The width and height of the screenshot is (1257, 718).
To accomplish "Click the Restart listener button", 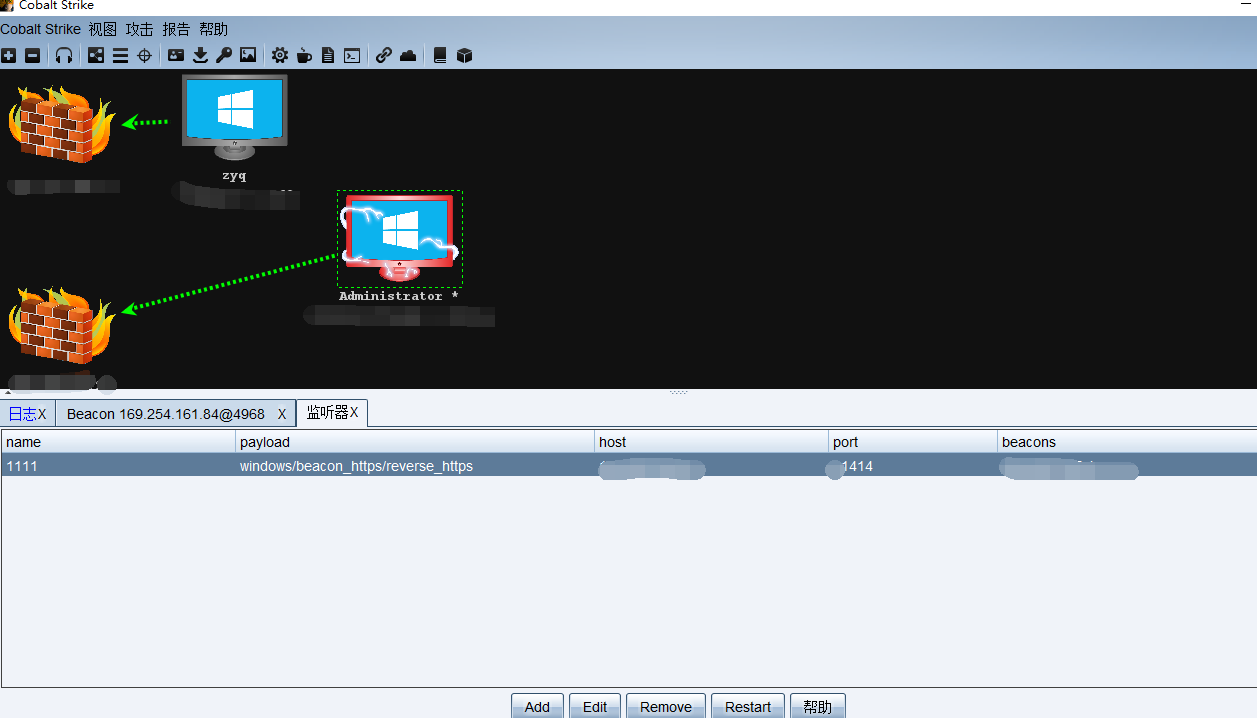I will tap(748, 706).
